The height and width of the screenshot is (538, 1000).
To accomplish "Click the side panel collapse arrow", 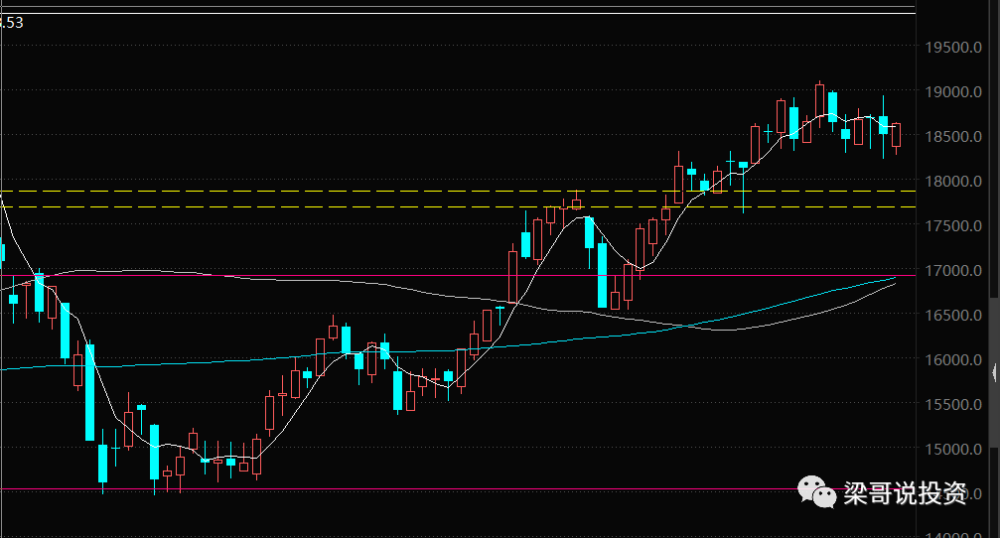I will tap(995, 372).
